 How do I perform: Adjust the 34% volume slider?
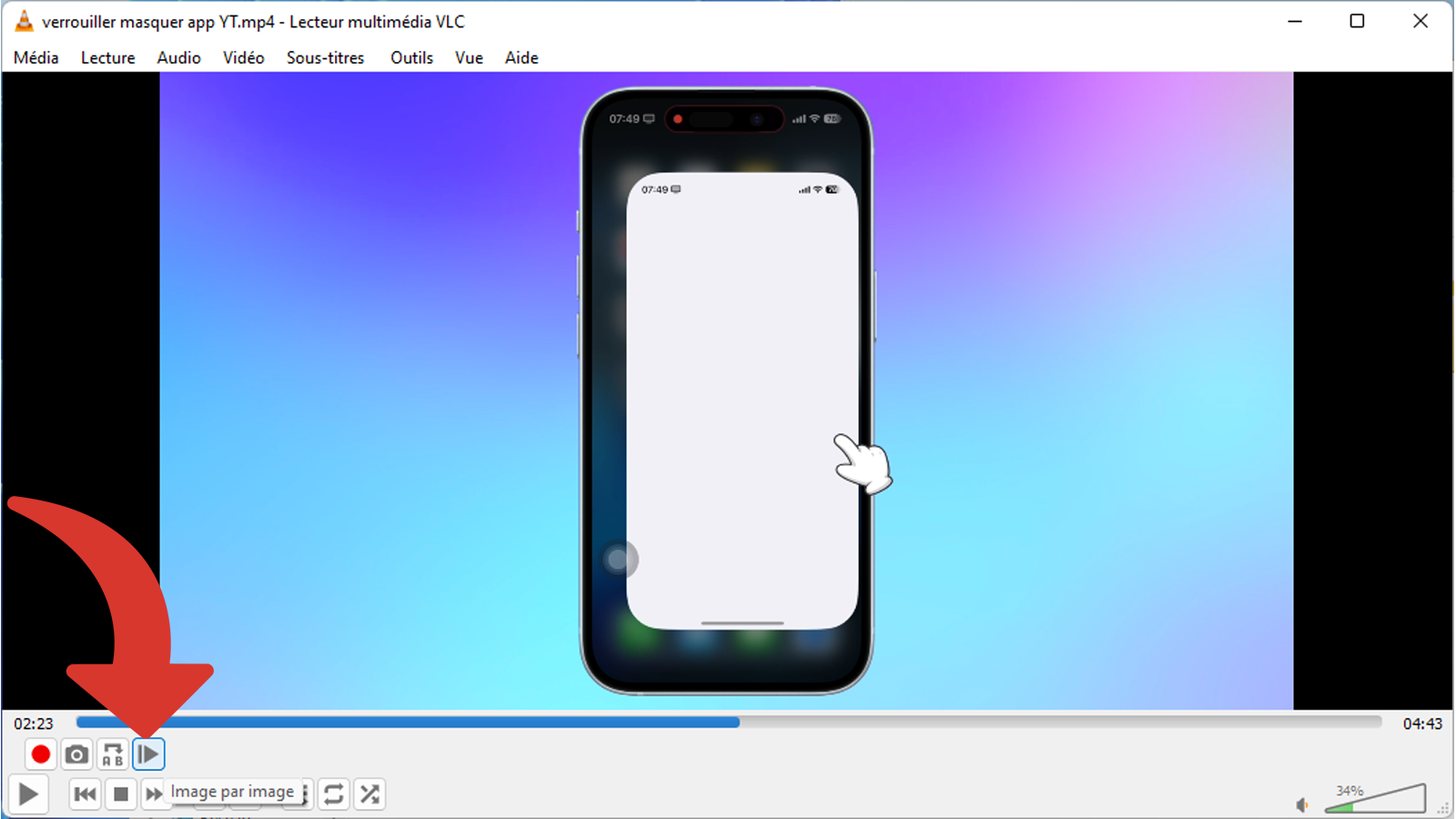(1375, 798)
